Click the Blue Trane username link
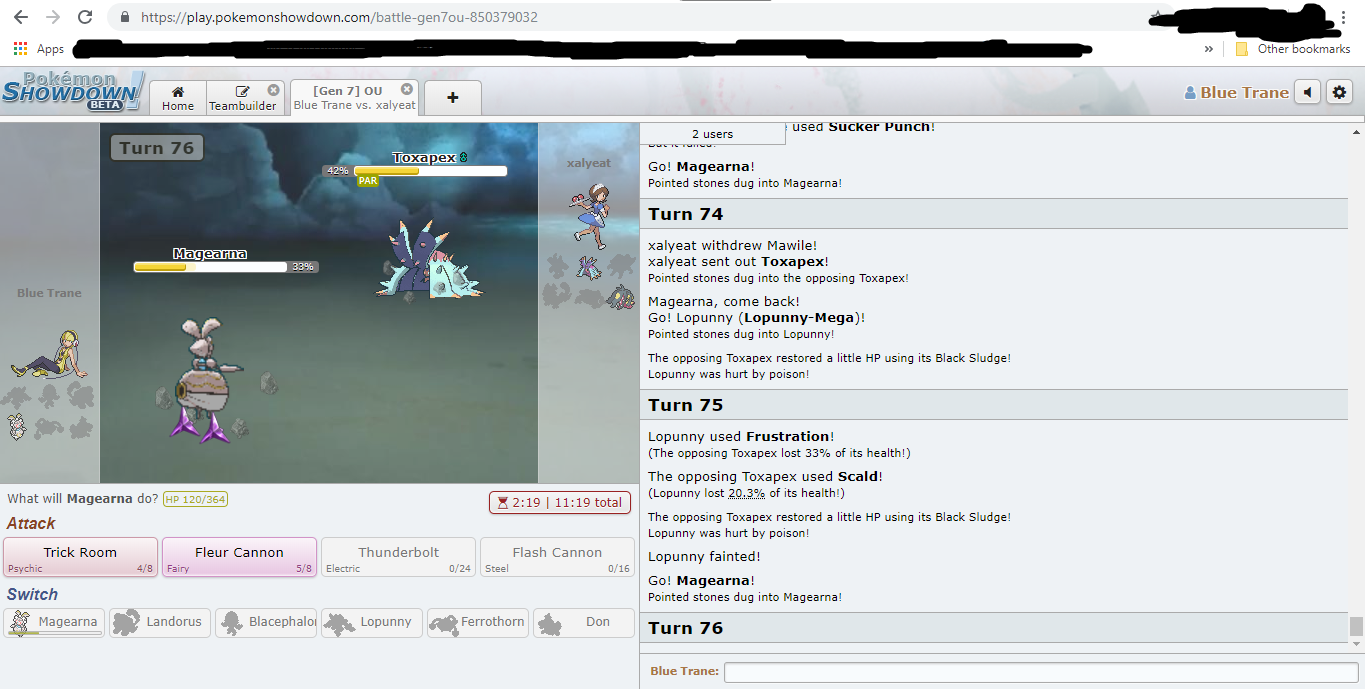 (1236, 92)
